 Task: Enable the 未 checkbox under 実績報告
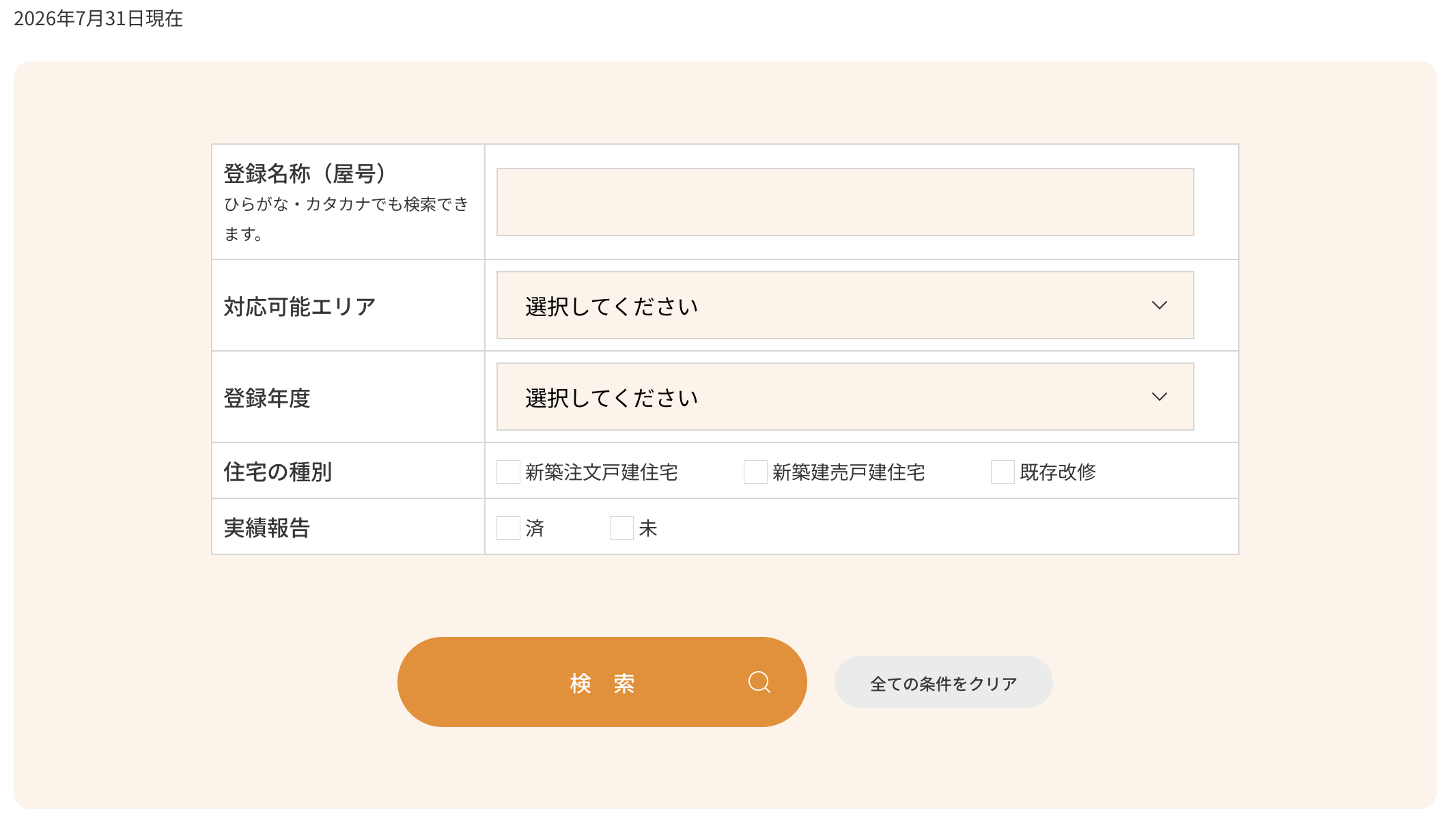click(x=621, y=528)
